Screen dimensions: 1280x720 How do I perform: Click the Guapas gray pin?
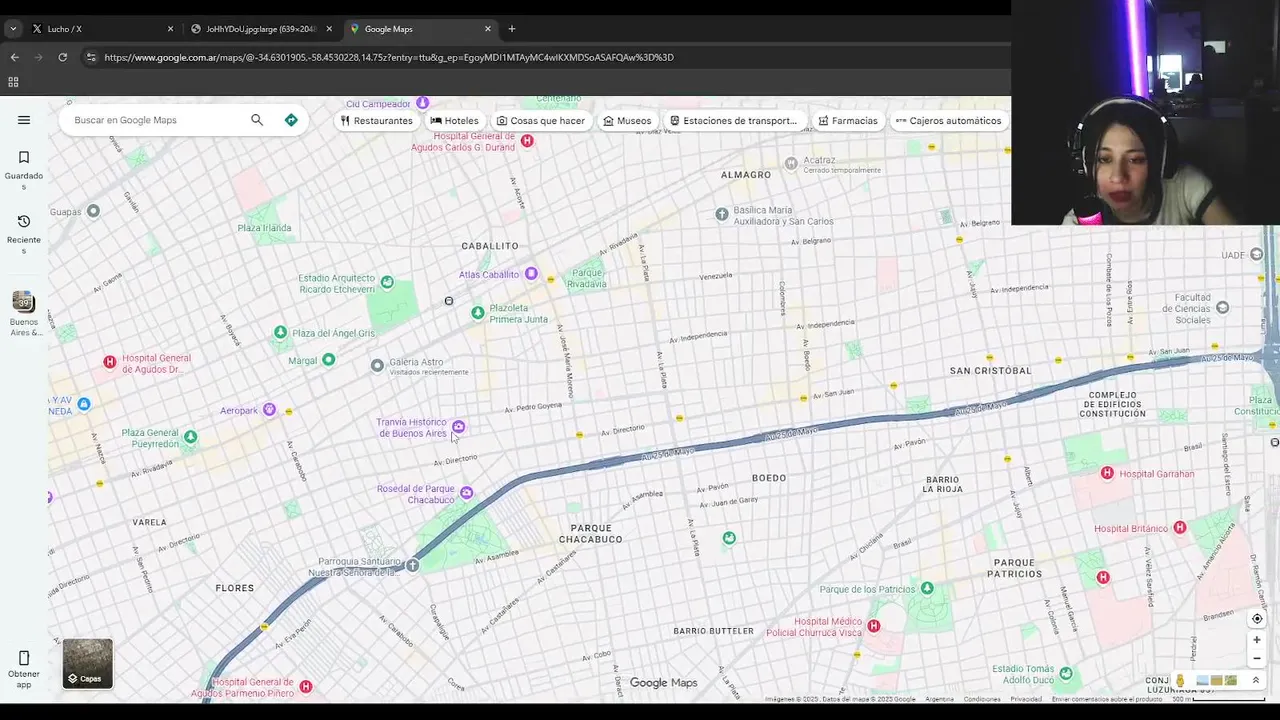pos(93,211)
